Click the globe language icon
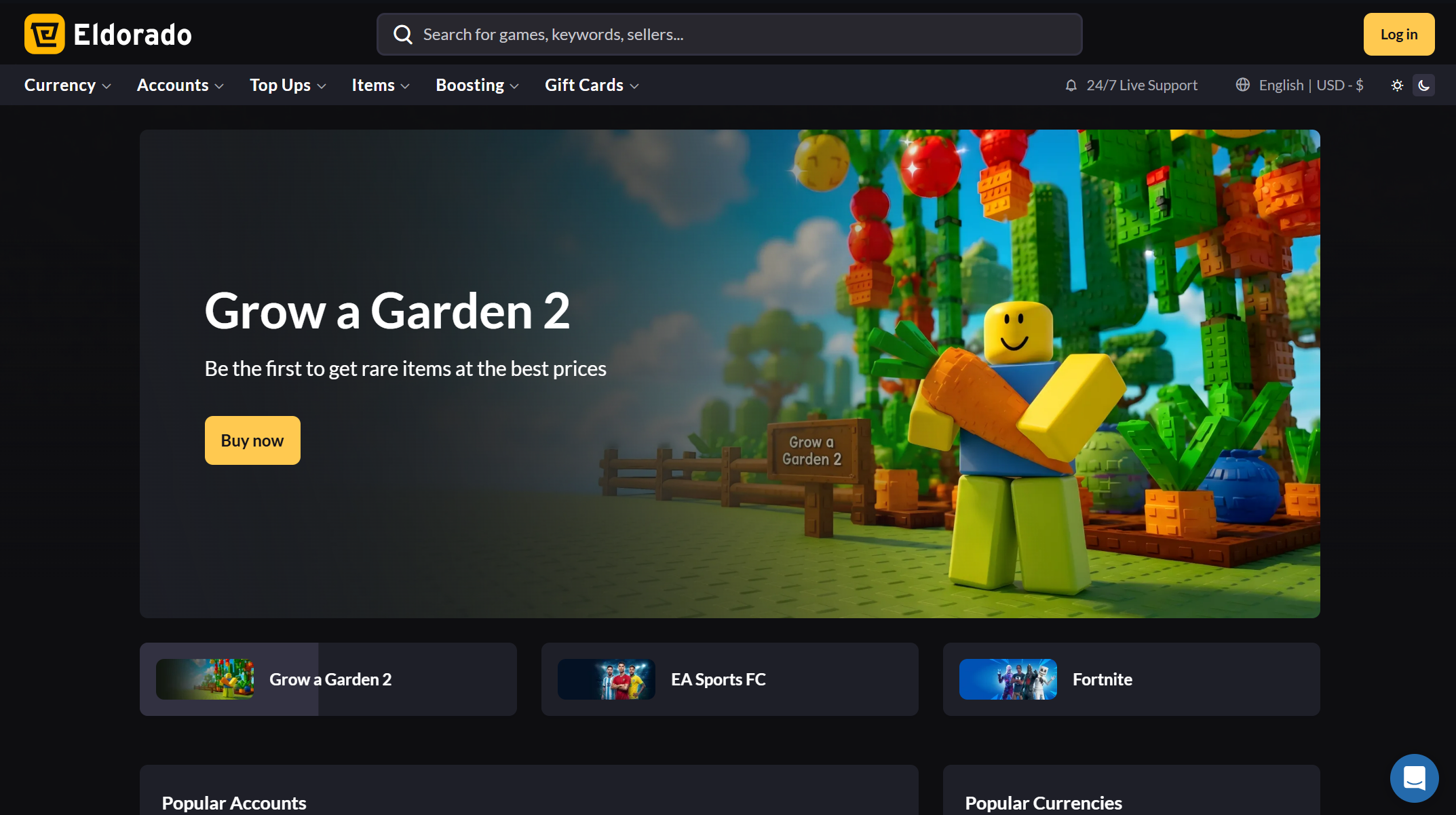 1242,85
